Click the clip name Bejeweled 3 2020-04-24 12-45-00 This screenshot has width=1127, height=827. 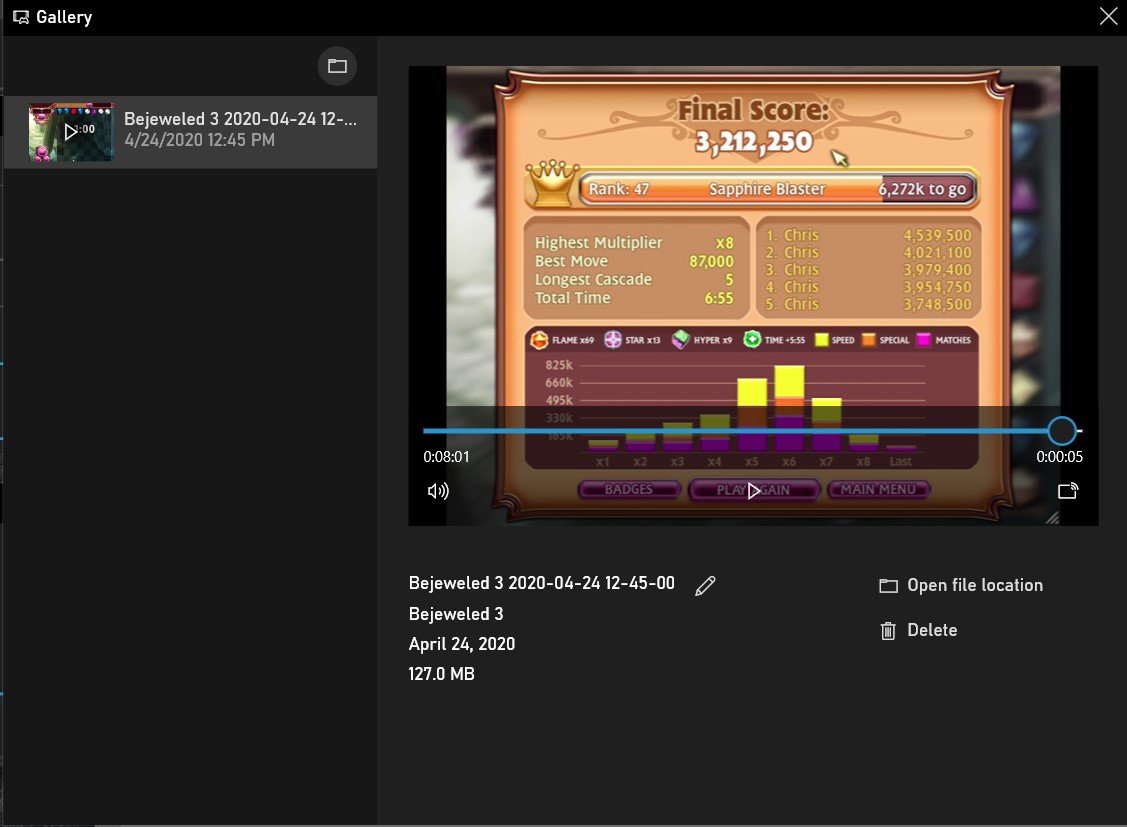pos(541,584)
